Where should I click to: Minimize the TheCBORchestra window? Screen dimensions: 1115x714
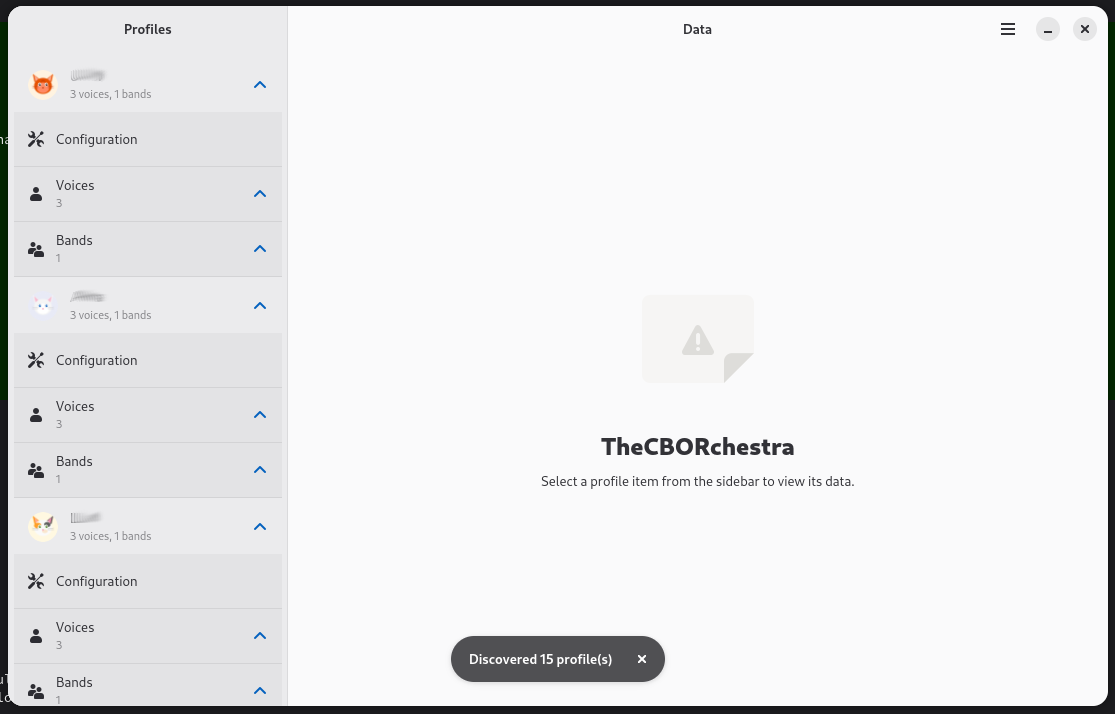1047,30
